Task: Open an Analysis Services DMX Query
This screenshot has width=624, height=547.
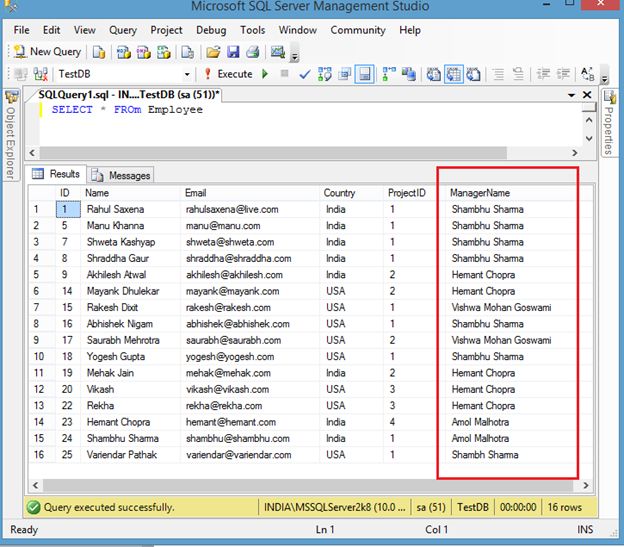Action: tap(143, 52)
